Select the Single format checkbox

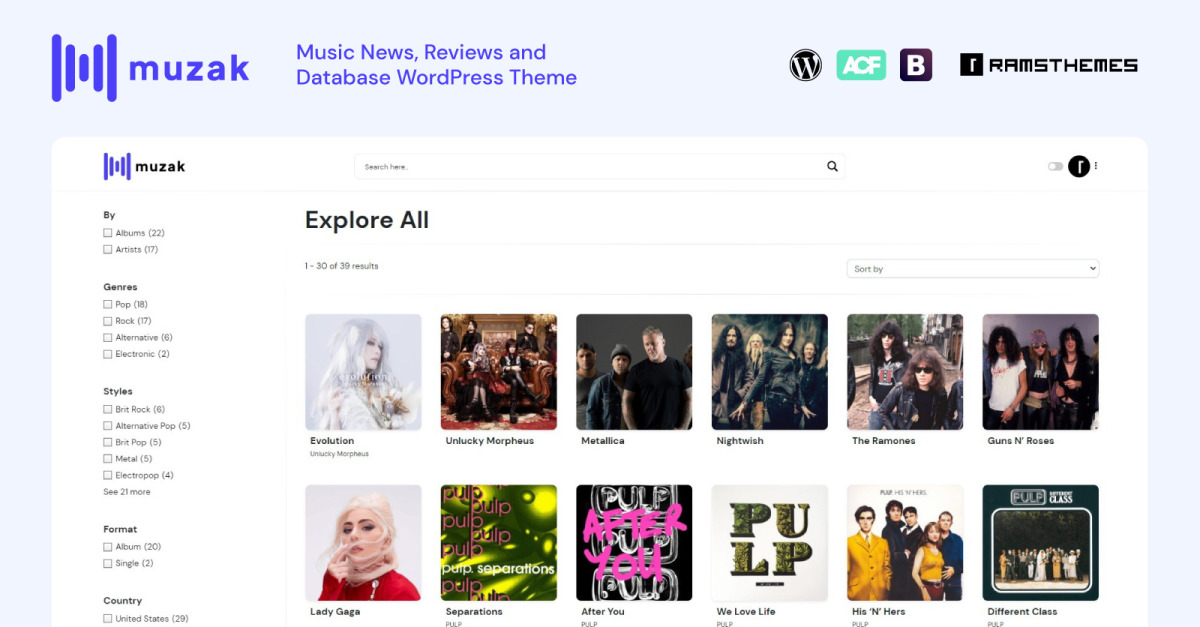pyautogui.click(x=108, y=564)
